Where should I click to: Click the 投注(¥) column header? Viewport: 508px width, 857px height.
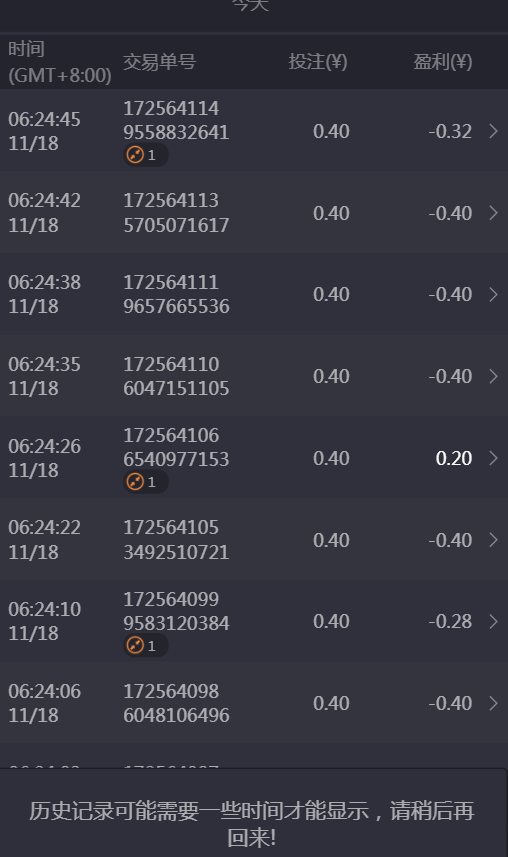click(318, 62)
